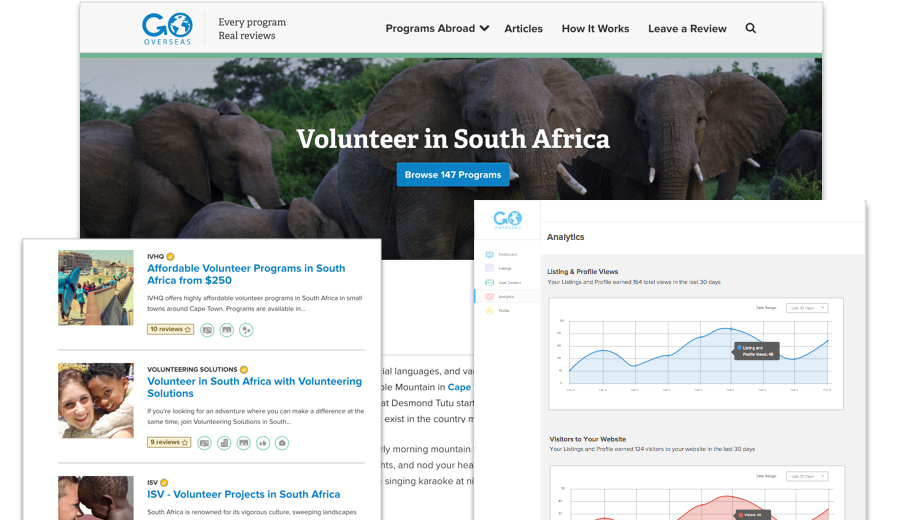Click the 9 reviews badge for Volunteering Solutions
900x520 pixels.
tap(169, 443)
